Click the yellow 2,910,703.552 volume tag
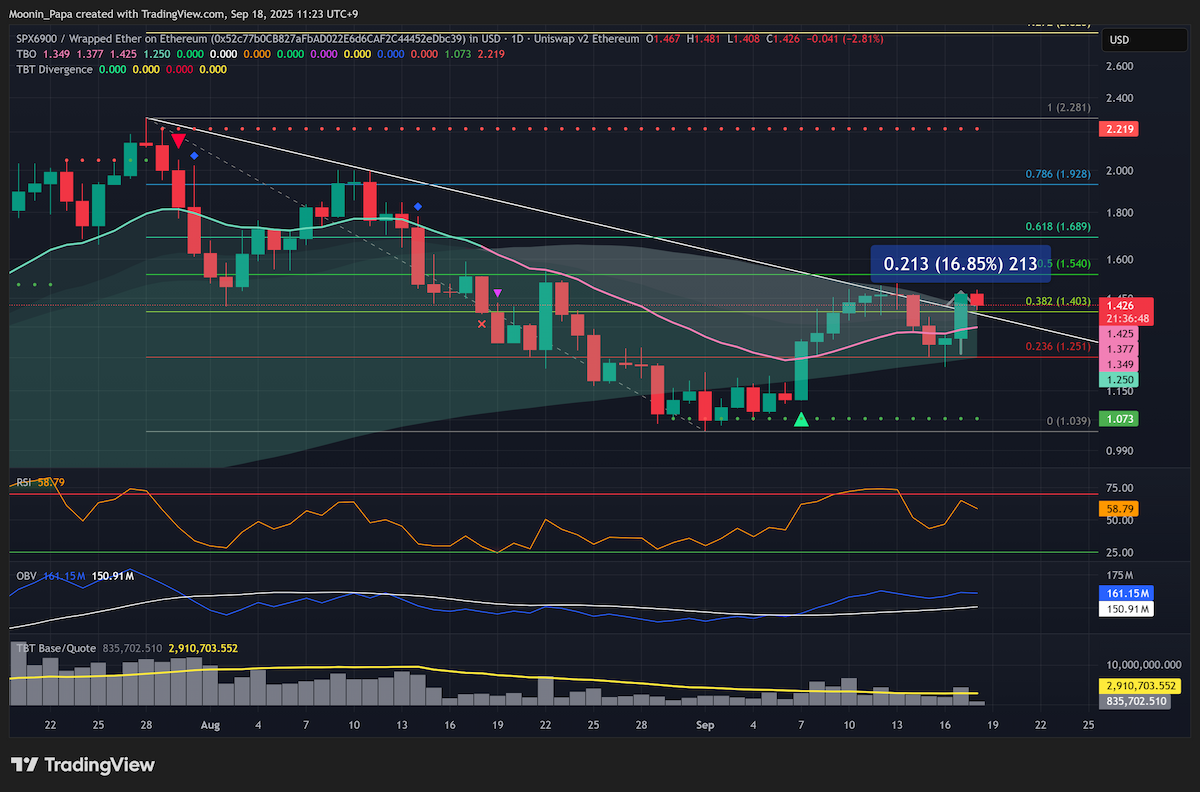 (1142, 686)
